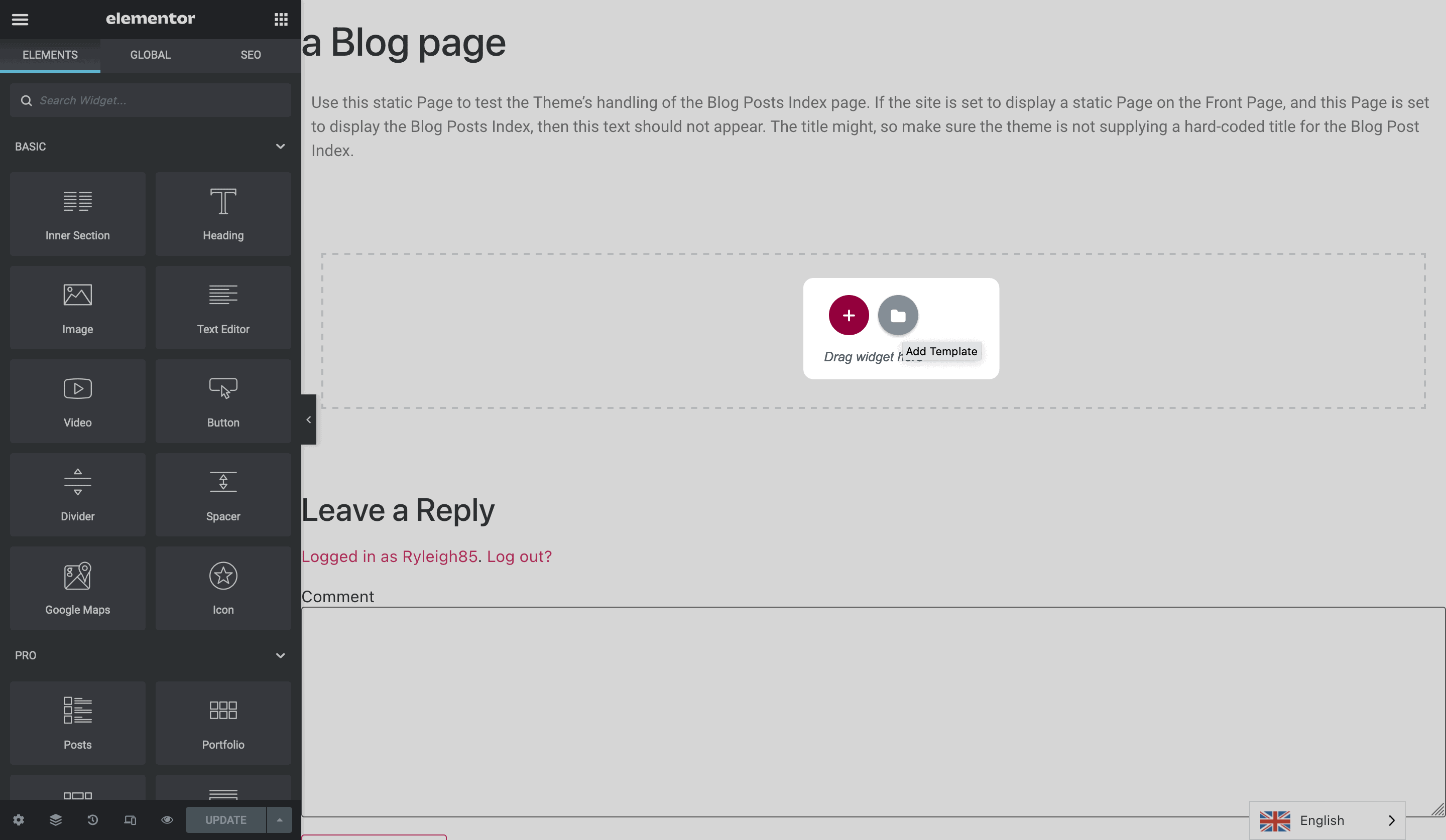Click the collapse panel arrow button
The width and height of the screenshot is (1446, 840).
point(308,420)
